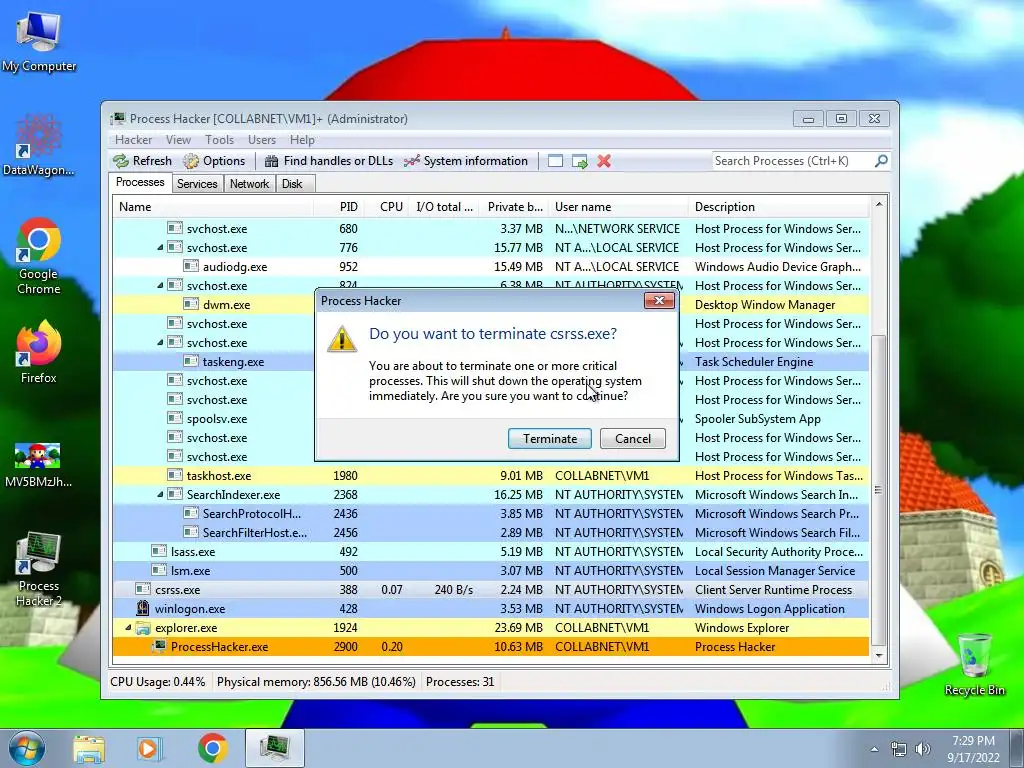Open System information graph icon
Screen dimensions: 1024x768
pos(411,161)
